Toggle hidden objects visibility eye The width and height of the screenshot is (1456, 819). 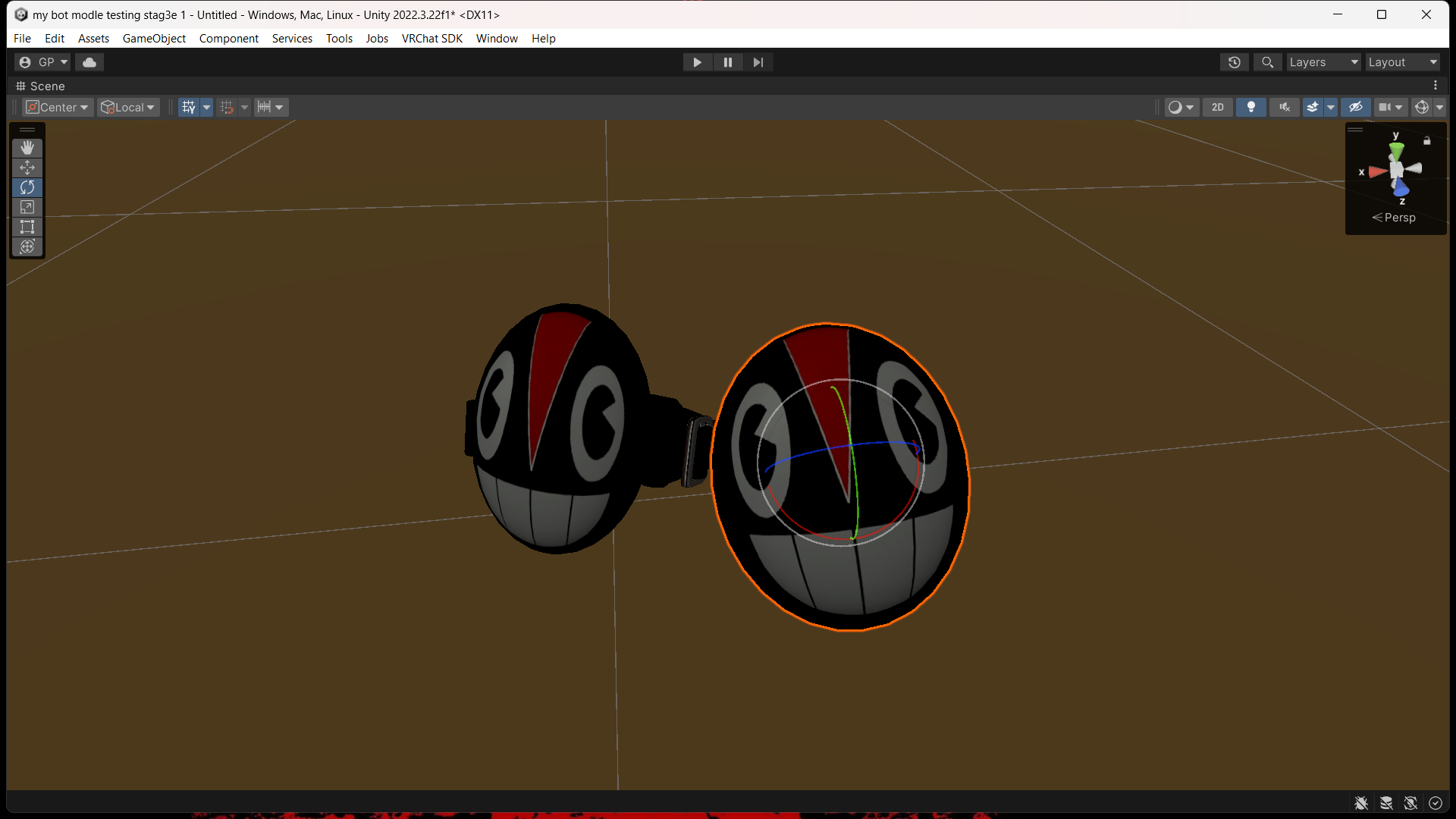tap(1356, 107)
